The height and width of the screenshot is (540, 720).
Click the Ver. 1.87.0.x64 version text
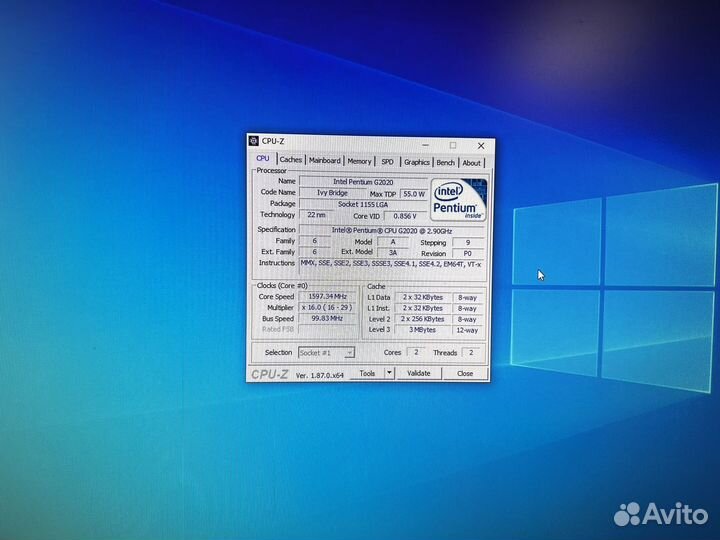coord(320,375)
